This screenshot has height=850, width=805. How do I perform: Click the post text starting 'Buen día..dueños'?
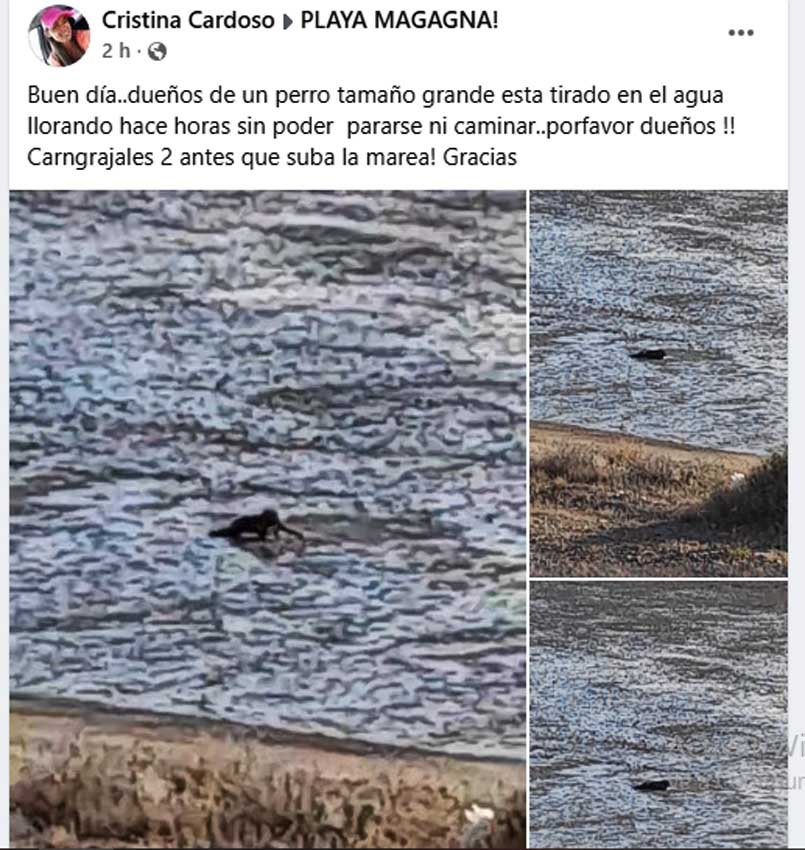381,126
